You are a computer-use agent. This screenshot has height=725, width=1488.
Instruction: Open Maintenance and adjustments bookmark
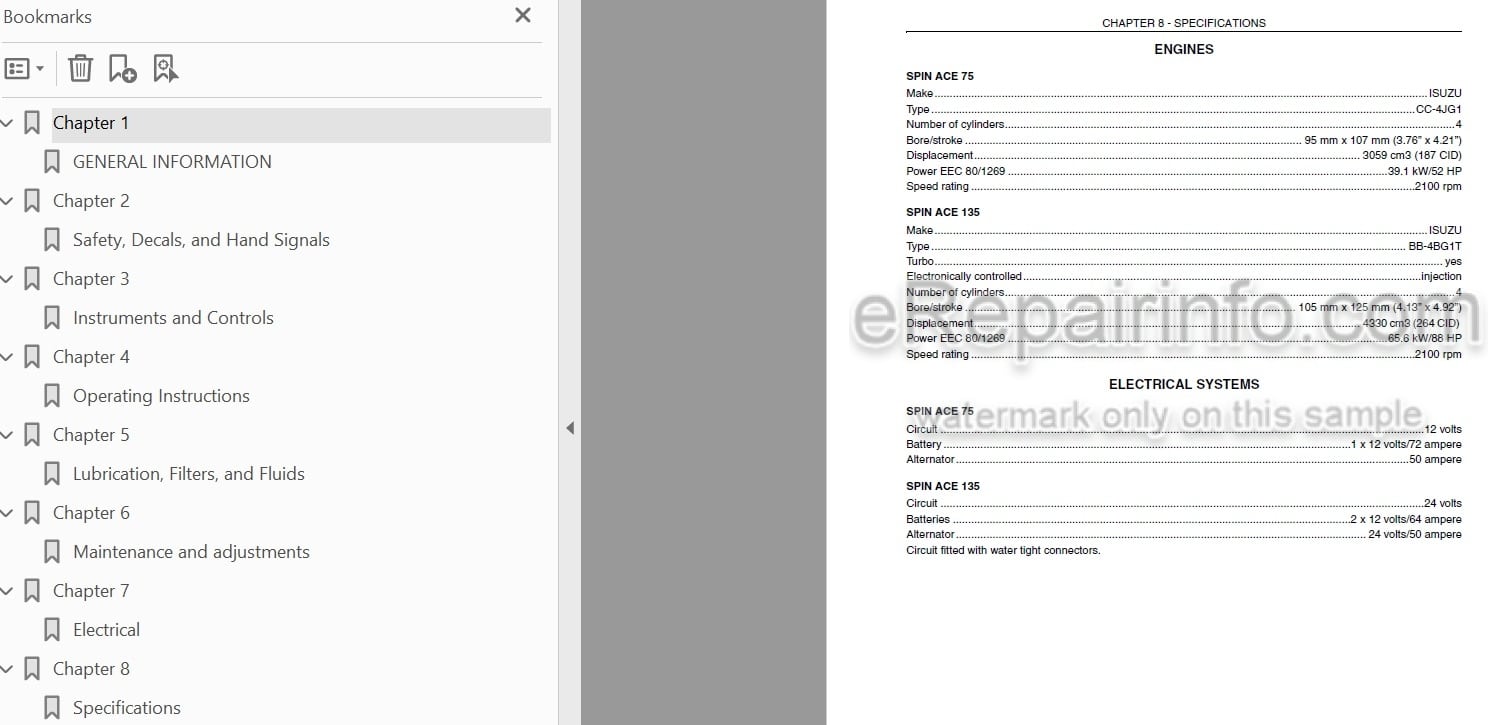pyautogui.click(x=191, y=552)
